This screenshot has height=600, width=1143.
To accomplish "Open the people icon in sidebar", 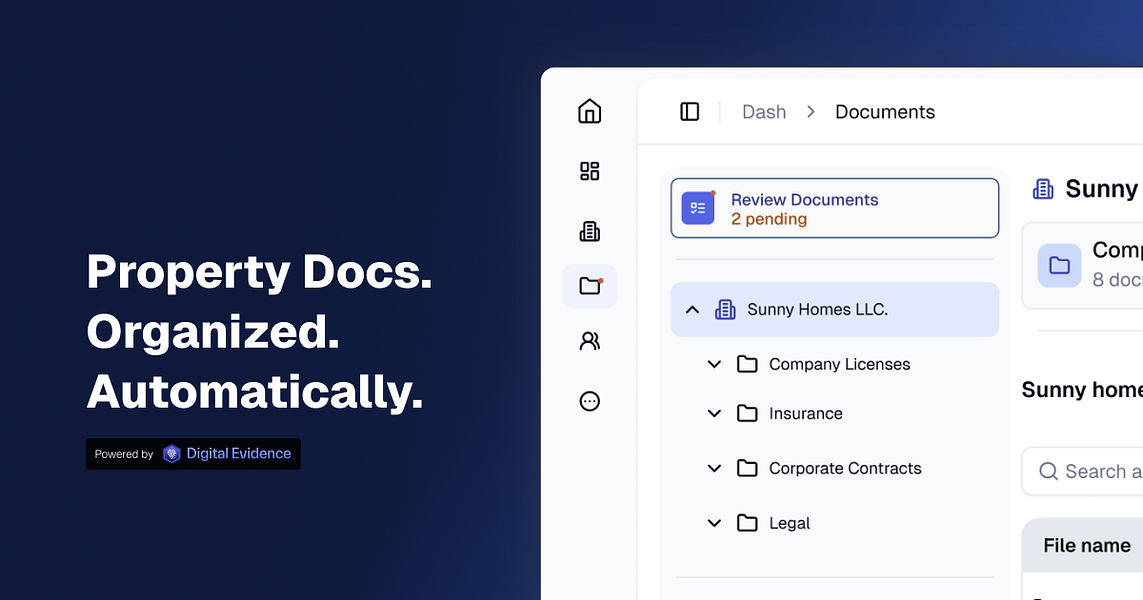I will click(x=590, y=341).
